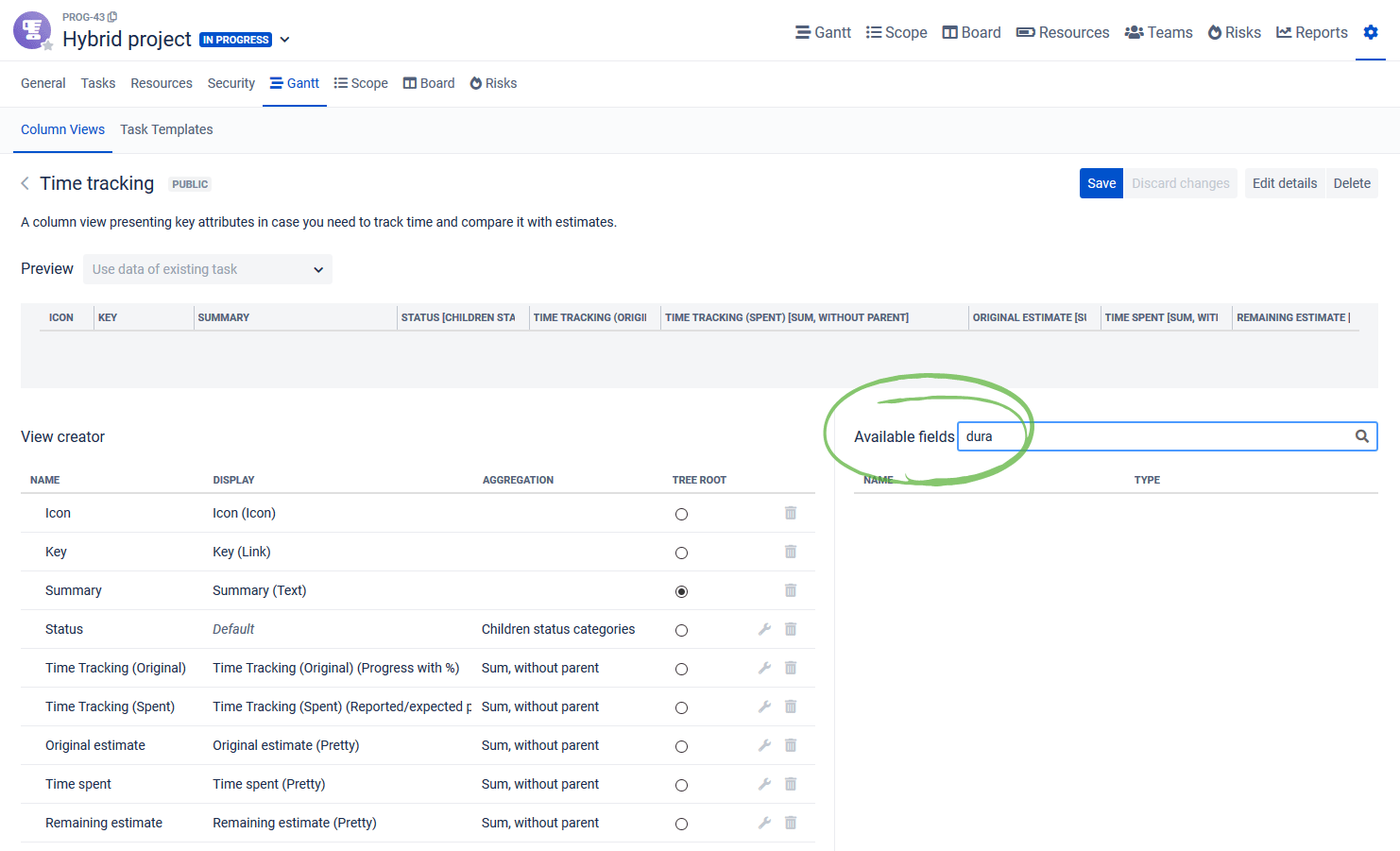Click the Edit details button
1400x851 pixels.
1284,183
